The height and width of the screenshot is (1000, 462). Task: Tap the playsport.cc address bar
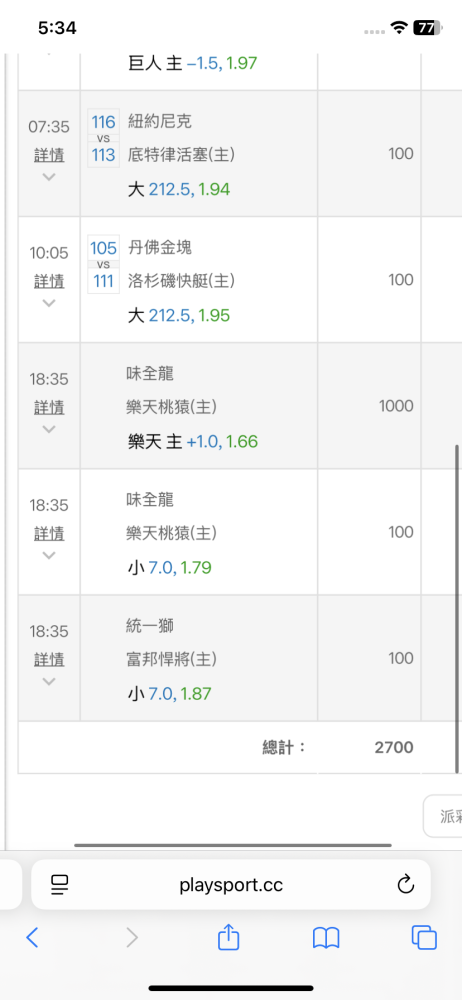pos(231,885)
